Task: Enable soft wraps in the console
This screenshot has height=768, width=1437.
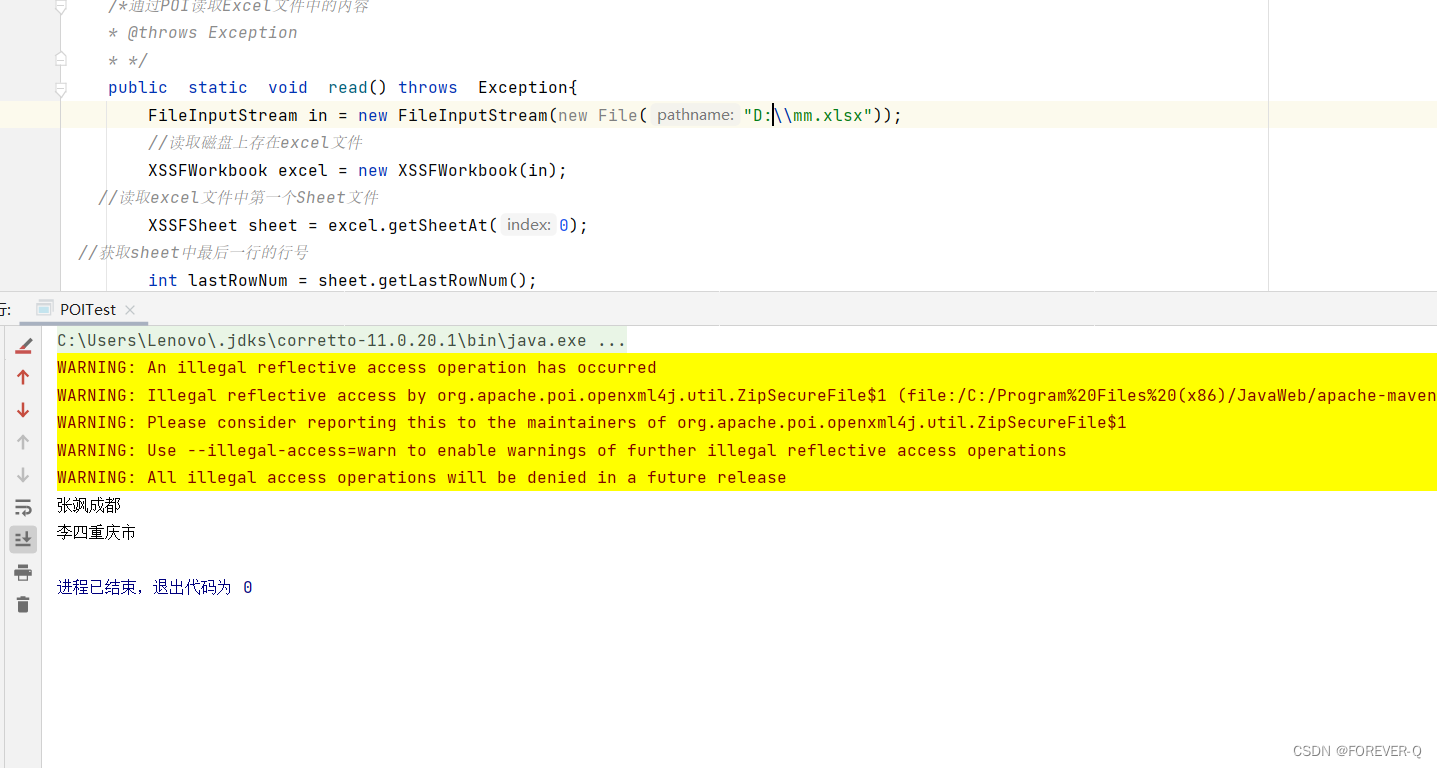Action: click(x=22, y=507)
